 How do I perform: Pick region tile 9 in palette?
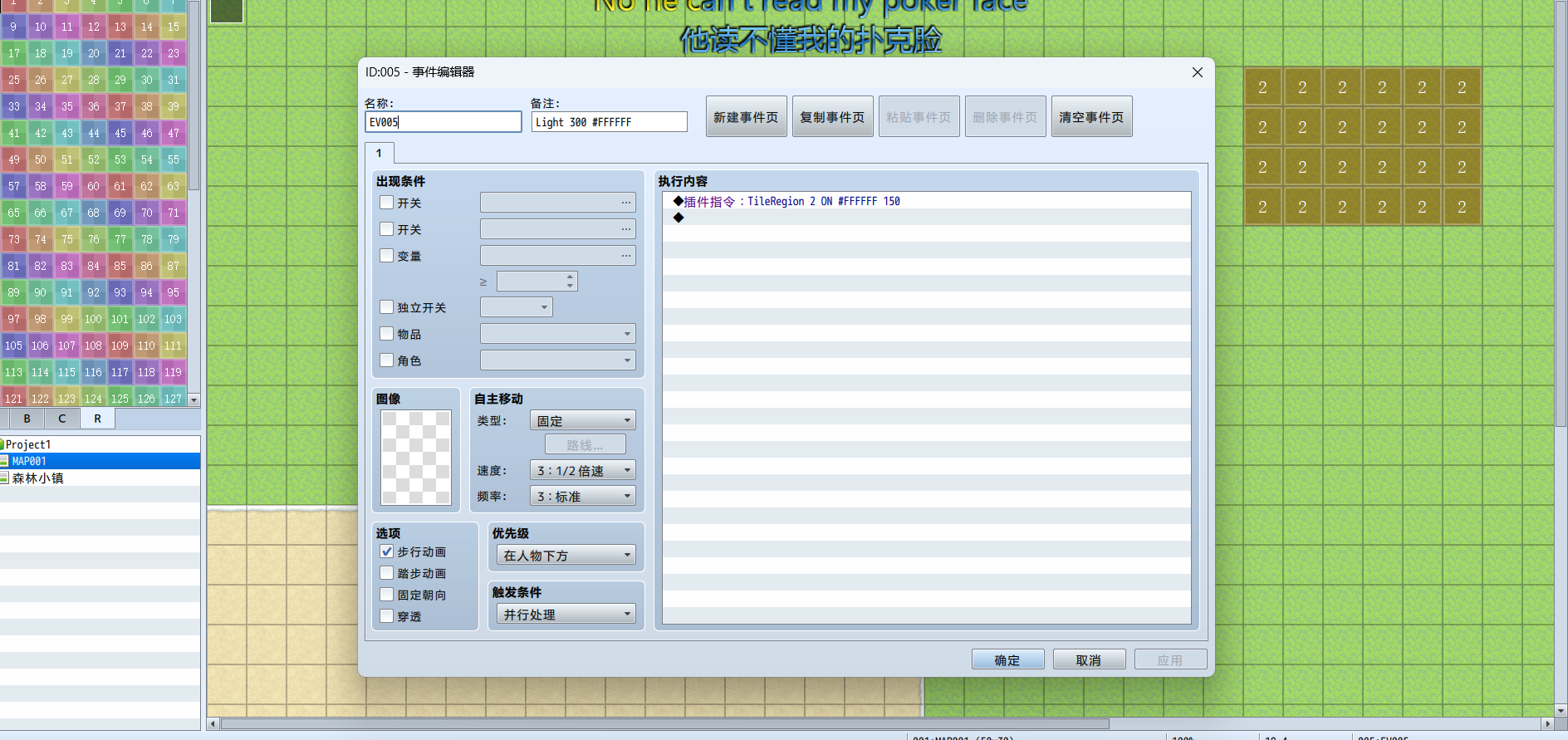[13, 27]
